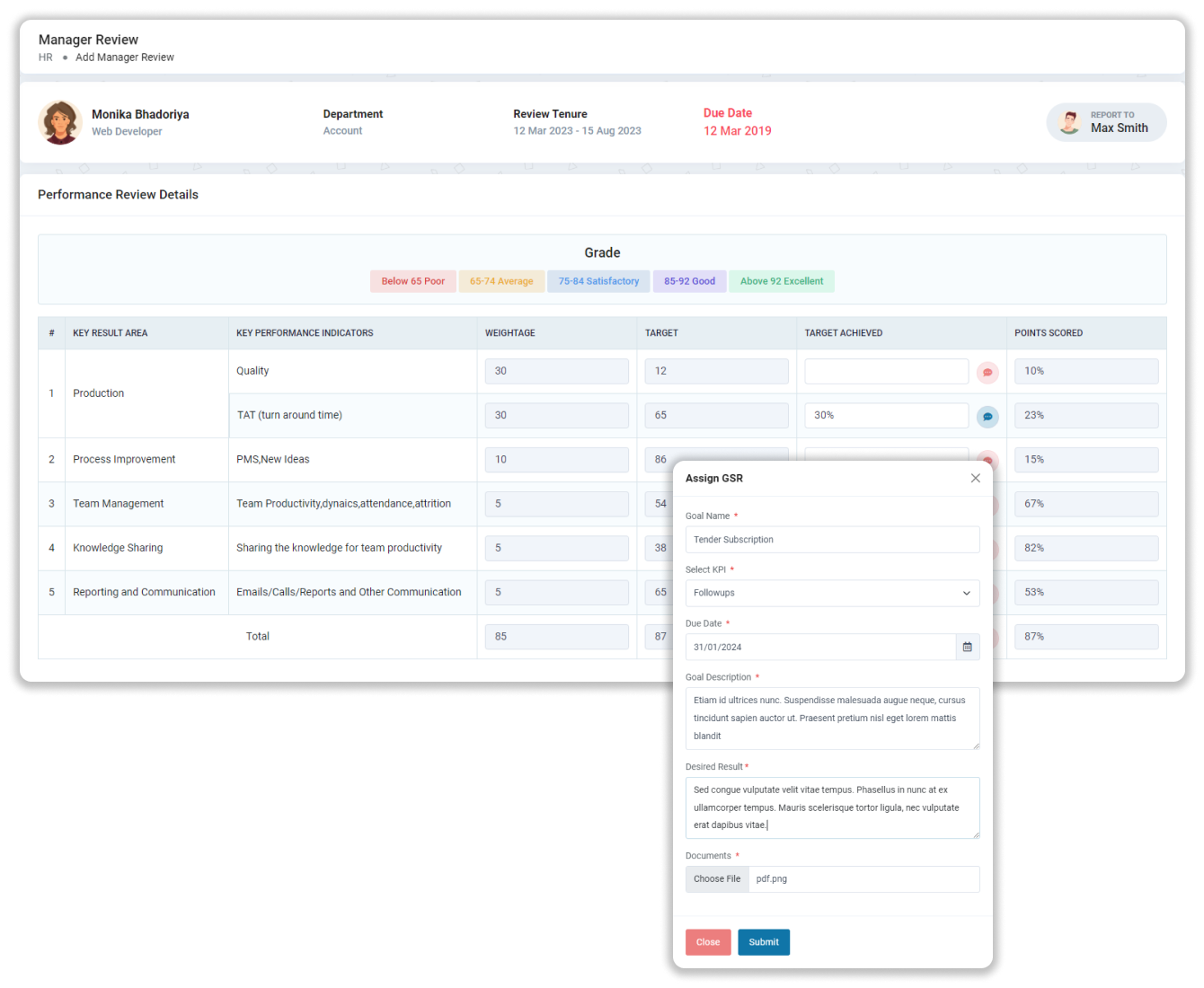Screen dimensions: 1204x988
Task: Click Monika Bhadoriya's profile picture
Action: pyautogui.click(x=59, y=122)
